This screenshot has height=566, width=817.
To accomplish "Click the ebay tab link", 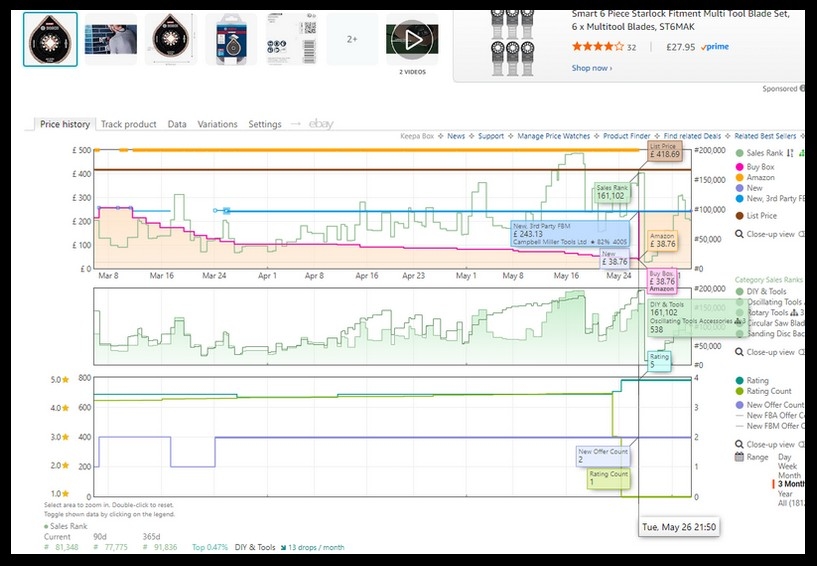I will point(321,124).
